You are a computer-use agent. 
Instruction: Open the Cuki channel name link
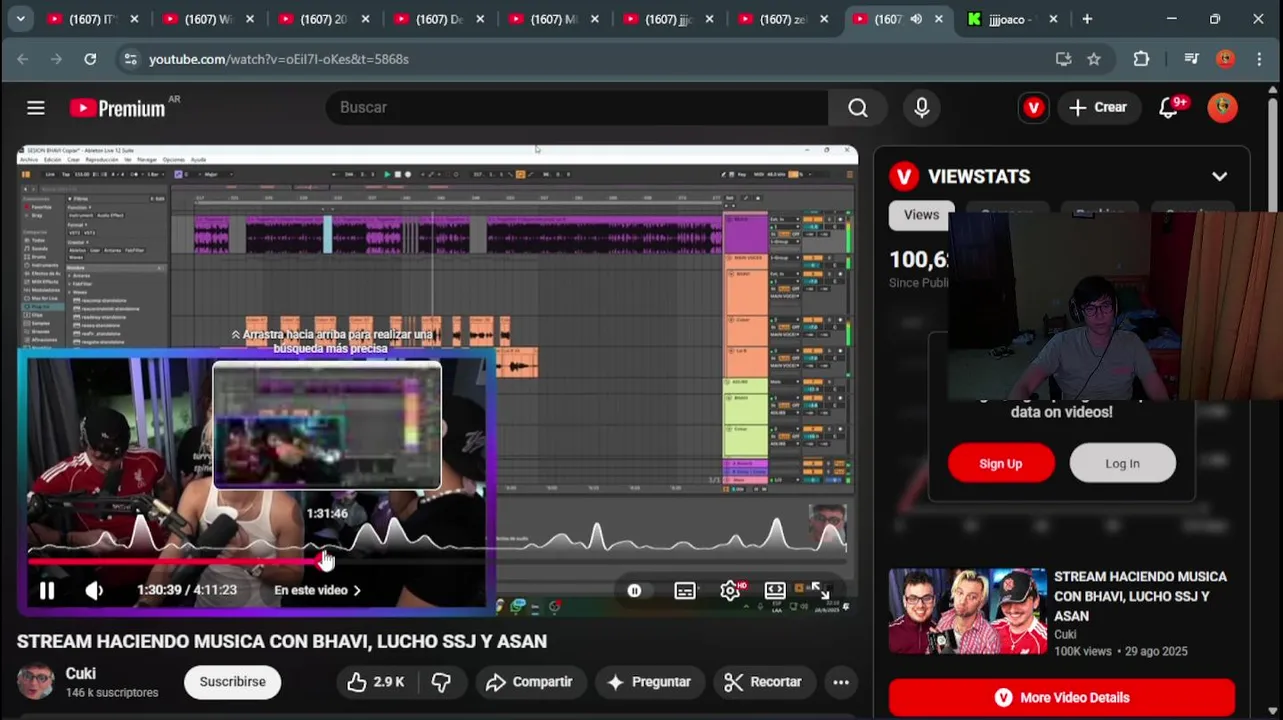(x=81, y=674)
